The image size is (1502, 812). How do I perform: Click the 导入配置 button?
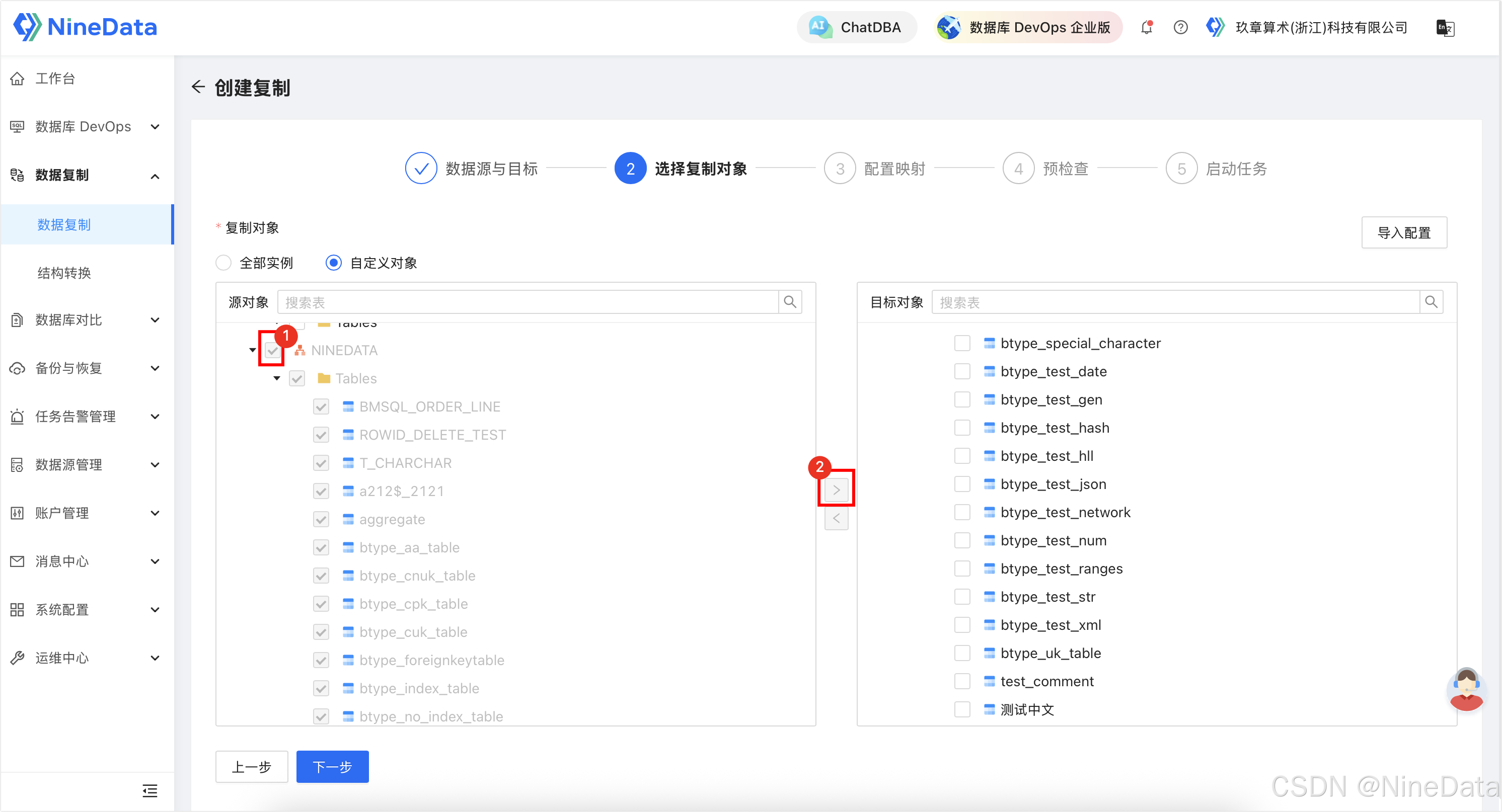(1403, 233)
